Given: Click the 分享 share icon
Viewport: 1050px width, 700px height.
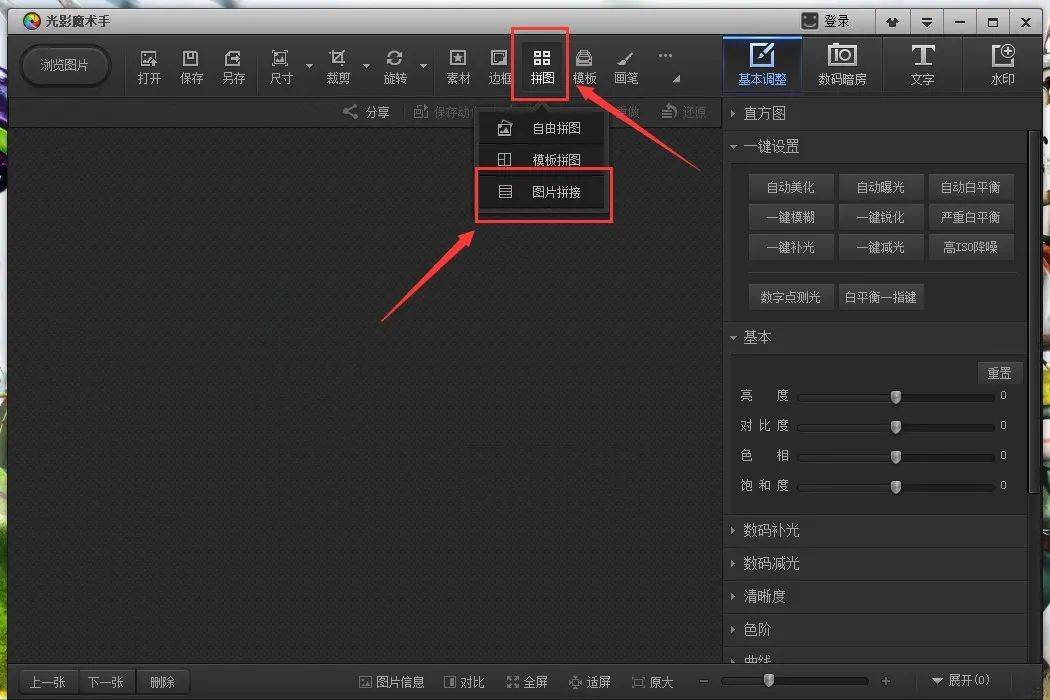Looking at the screenshot, I should (x=366, y=112).
